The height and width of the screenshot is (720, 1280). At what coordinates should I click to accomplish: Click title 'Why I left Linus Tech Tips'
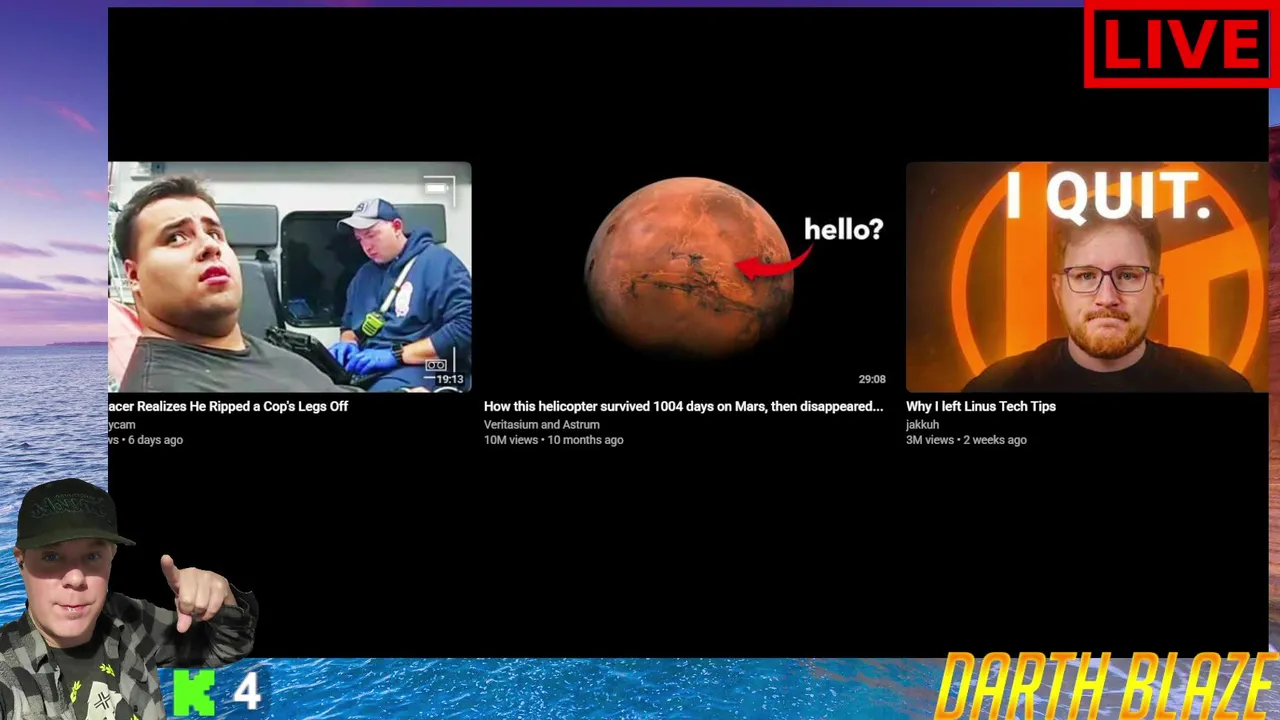pyautogui.click(x=981, y=407)
